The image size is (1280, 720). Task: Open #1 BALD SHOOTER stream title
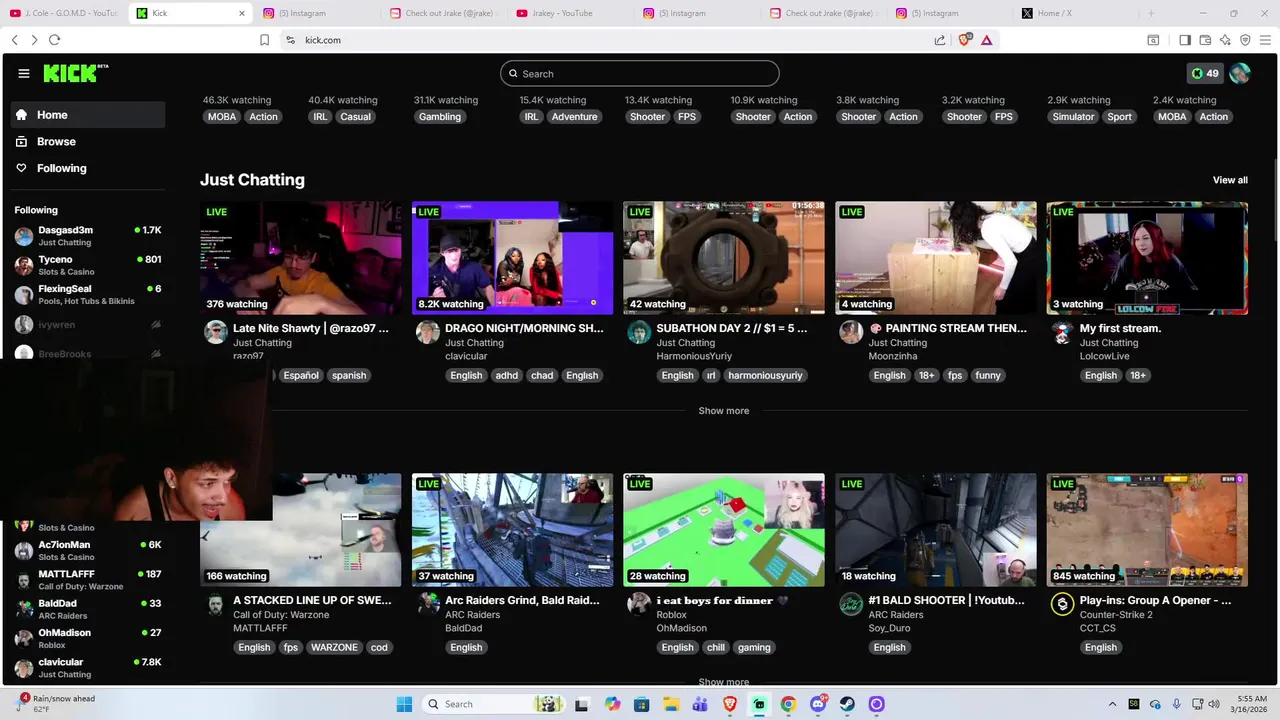point(946,600)
